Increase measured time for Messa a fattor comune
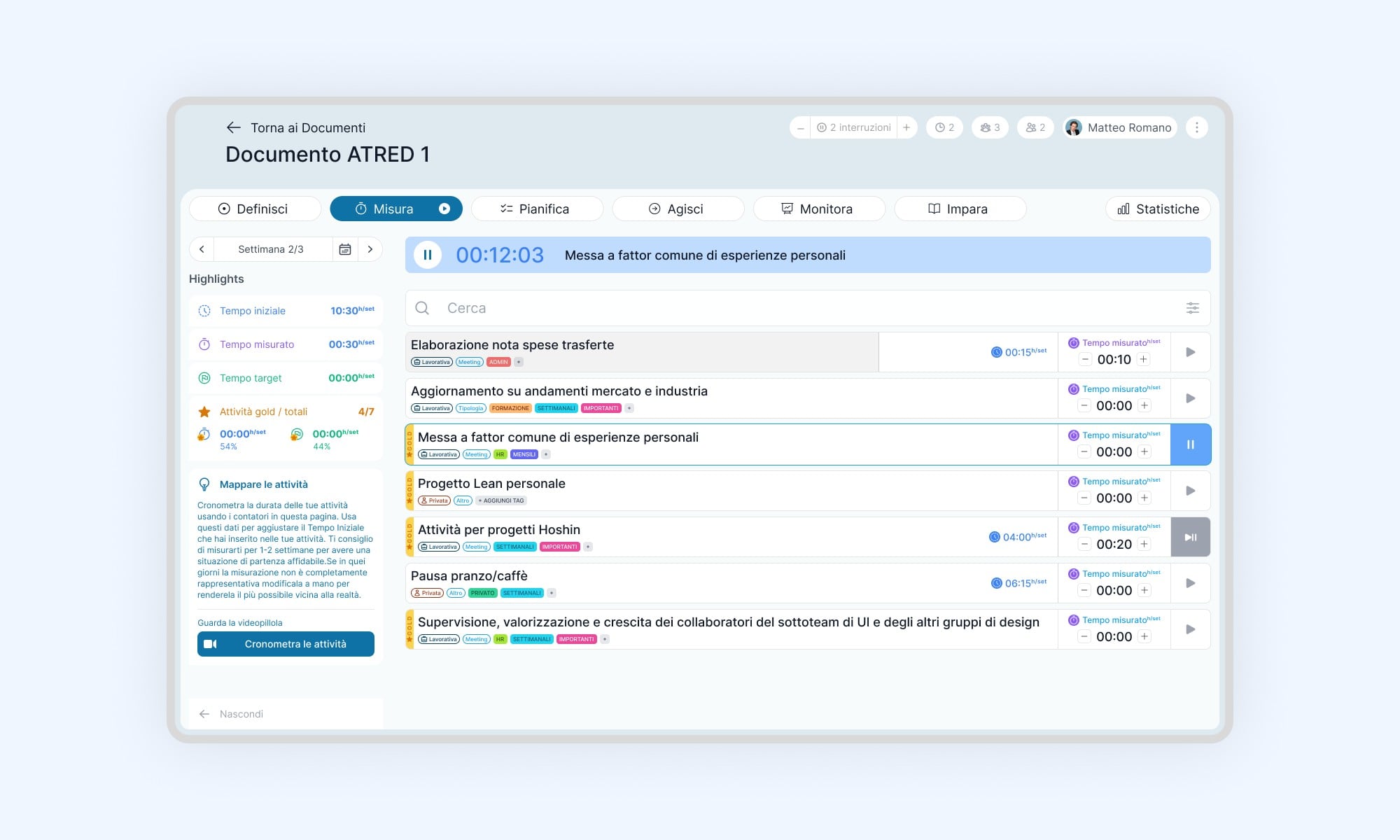 1144,451
